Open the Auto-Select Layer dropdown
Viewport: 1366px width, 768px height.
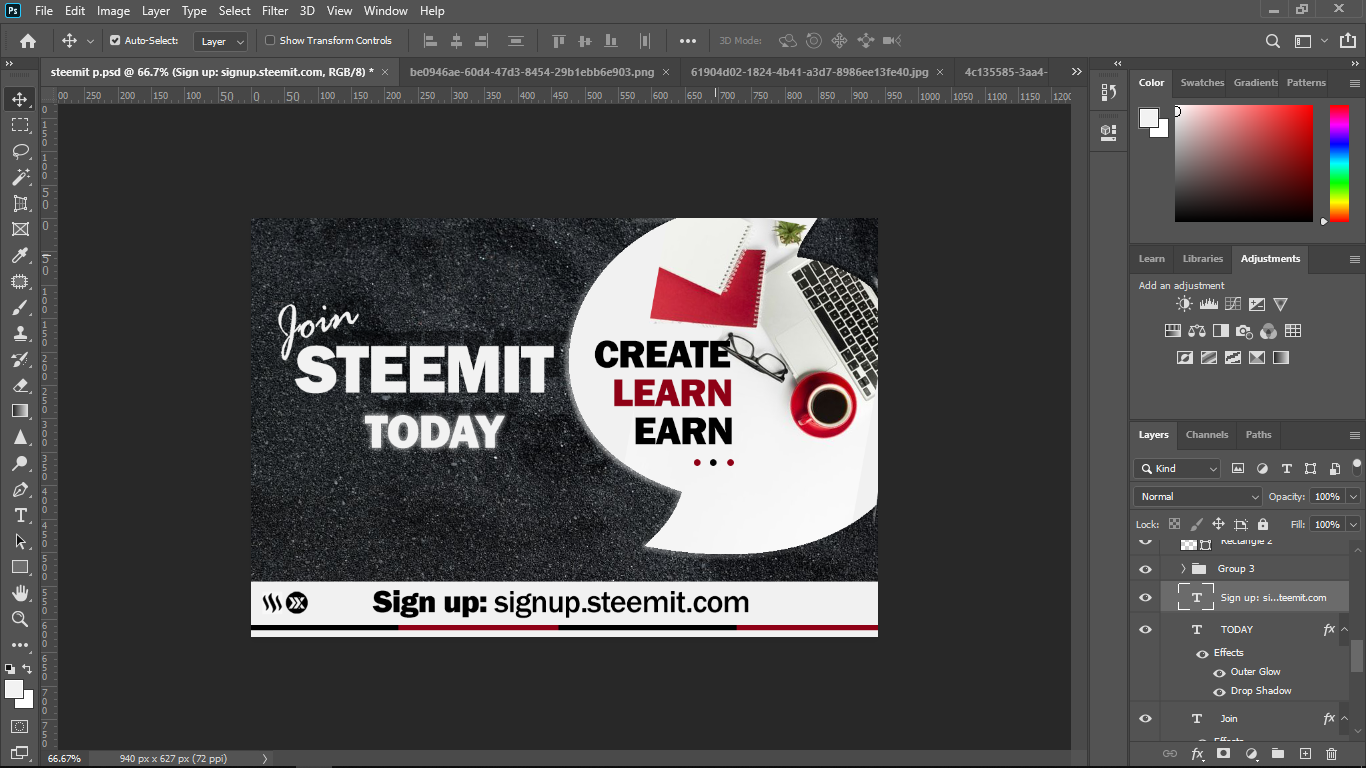click(x=221, y=42)
